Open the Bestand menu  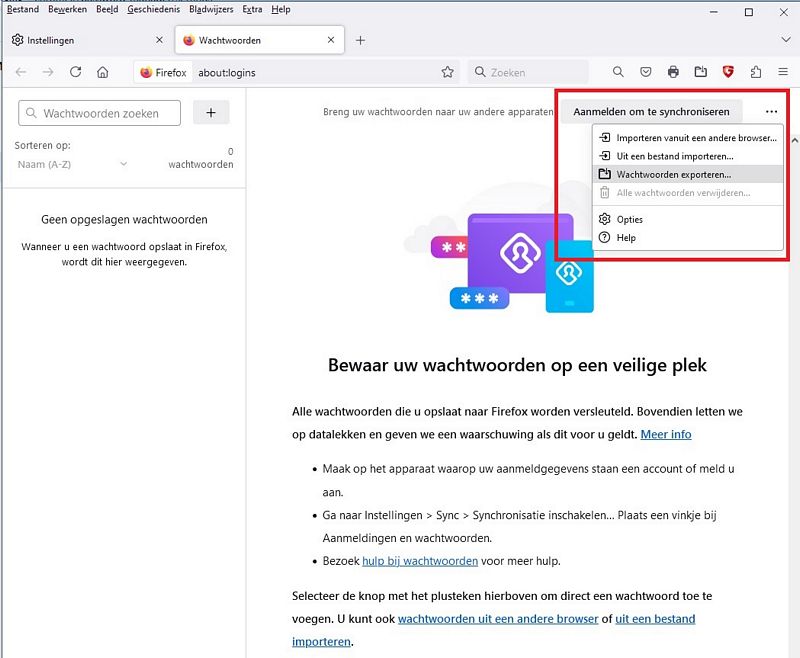23,9
